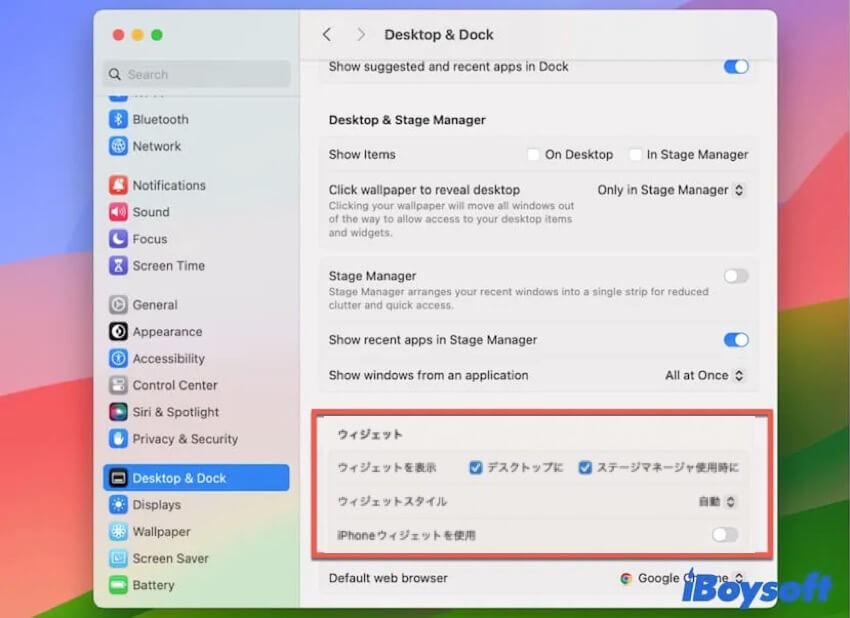Viewport: 850px width, 618px height.
Task: Click the Google Chrome browser icon
Action: pyautogui.click(x=626, y=578)
